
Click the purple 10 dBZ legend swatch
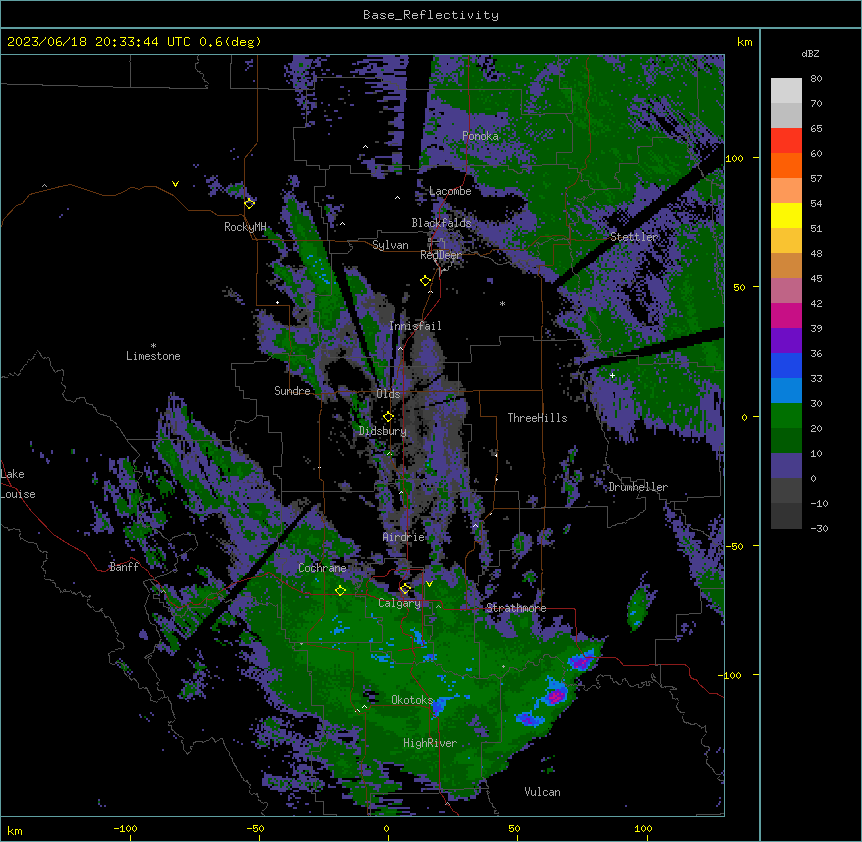[x=786, y=466]
